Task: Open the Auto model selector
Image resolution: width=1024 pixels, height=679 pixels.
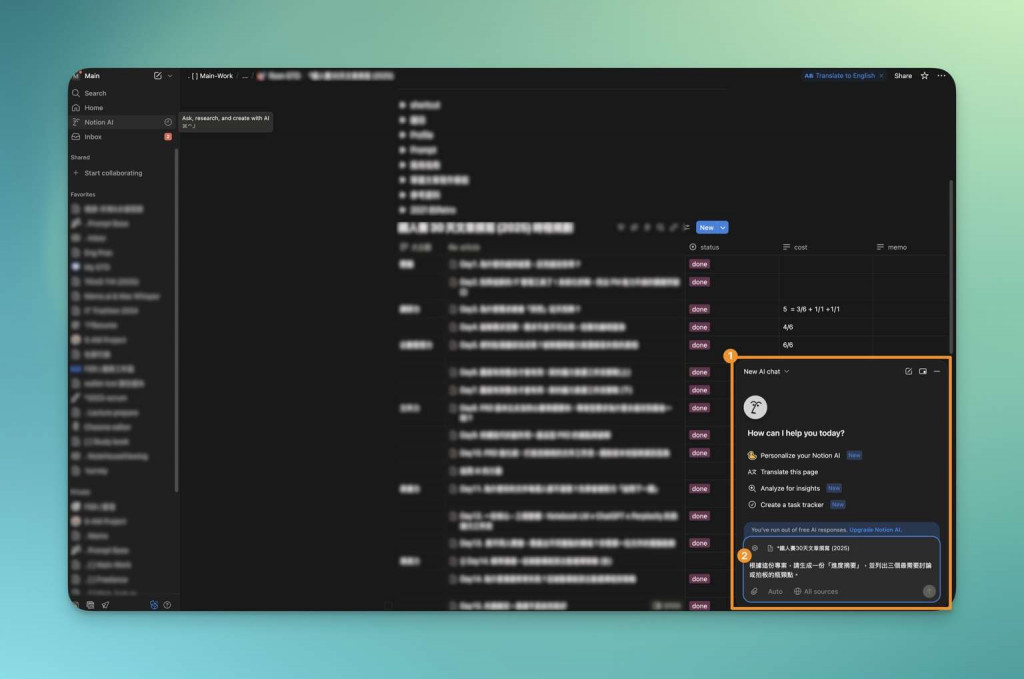Action: tap(775, 592)
